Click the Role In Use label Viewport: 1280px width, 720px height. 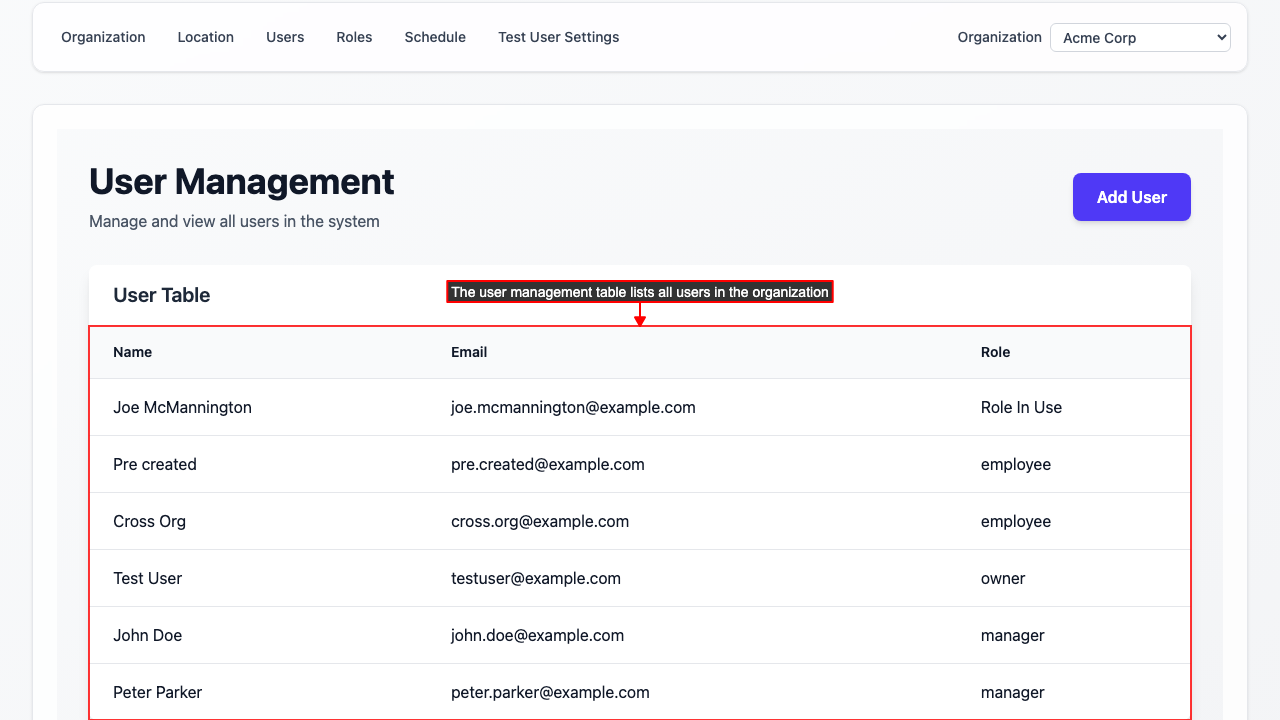coord(1021,407)
